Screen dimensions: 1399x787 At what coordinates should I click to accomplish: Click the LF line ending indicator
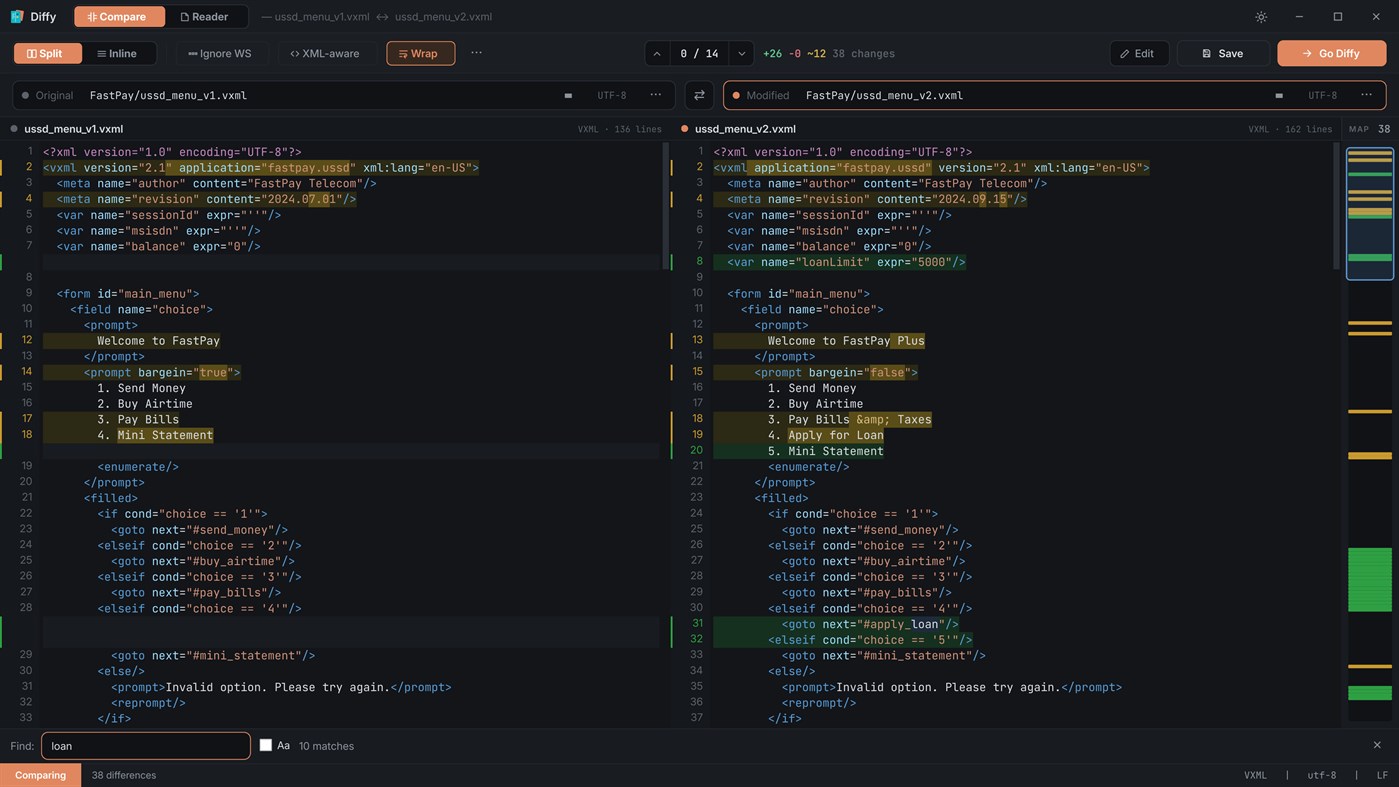(1382, 775)
